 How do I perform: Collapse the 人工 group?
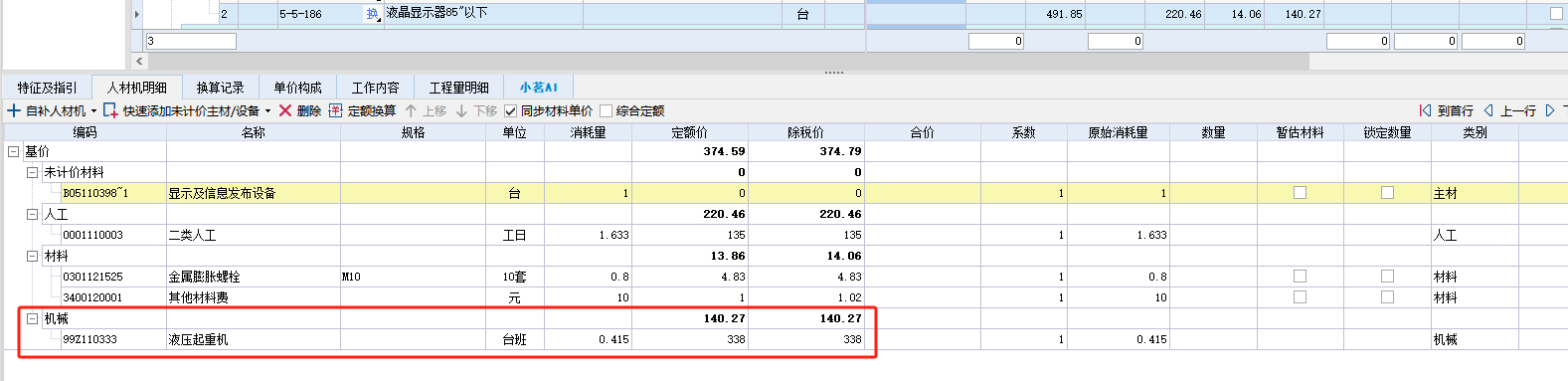tap(32, 214)
